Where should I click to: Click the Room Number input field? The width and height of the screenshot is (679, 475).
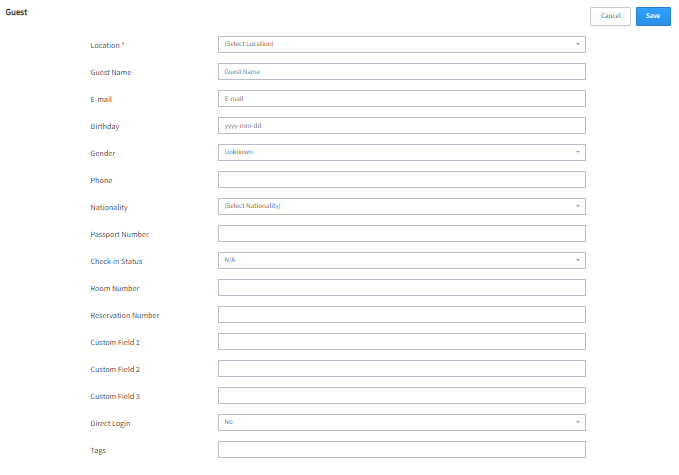pos(402,288)
